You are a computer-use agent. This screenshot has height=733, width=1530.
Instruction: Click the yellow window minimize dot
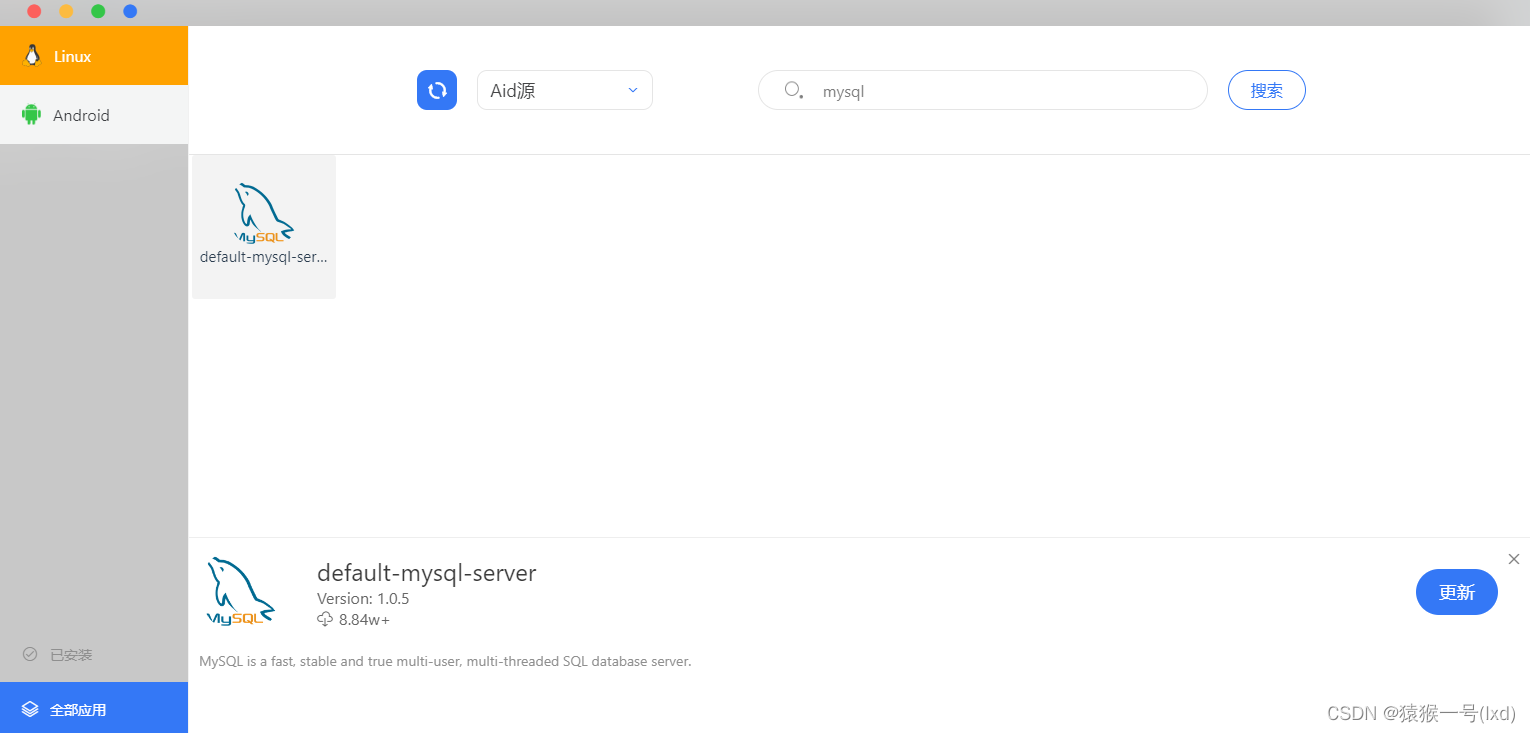pos(66,12)
